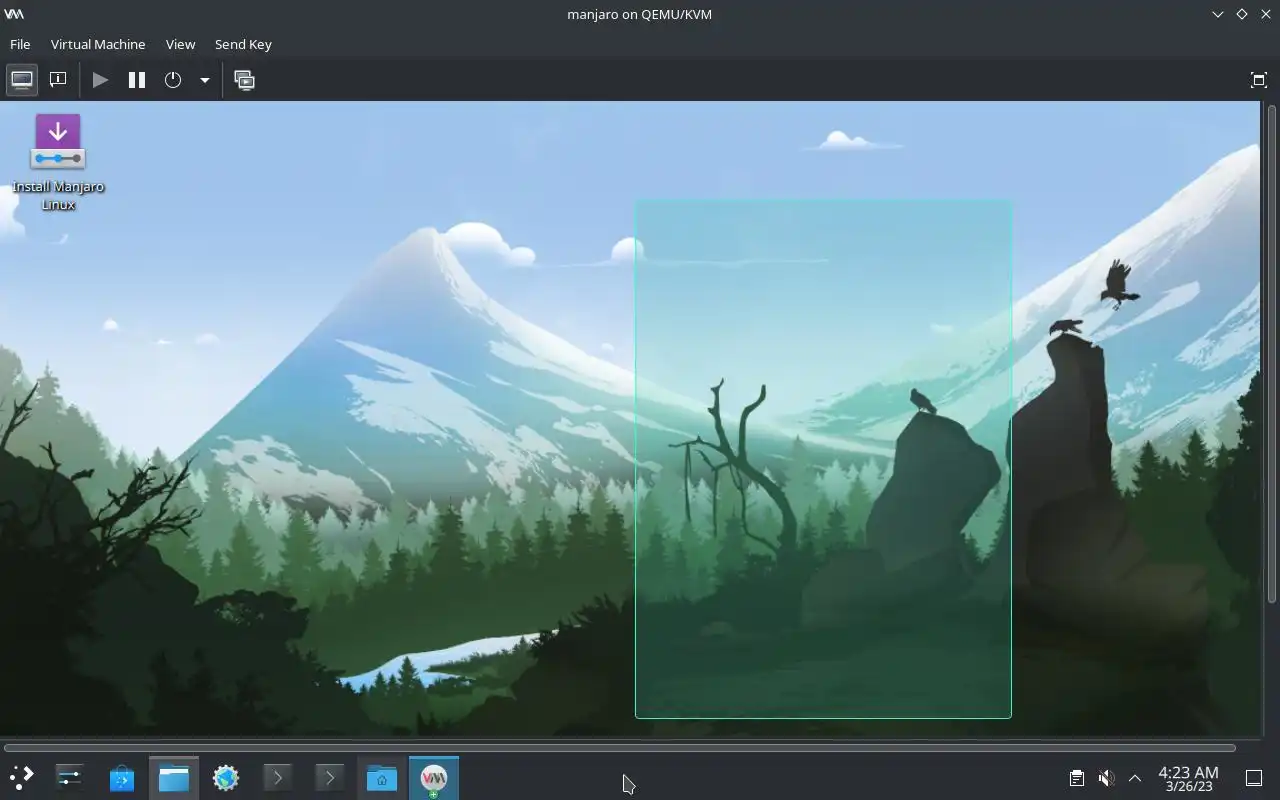The image size is (1280, 800).
Task: Open the View menu
Action: (x=180, y=44)
